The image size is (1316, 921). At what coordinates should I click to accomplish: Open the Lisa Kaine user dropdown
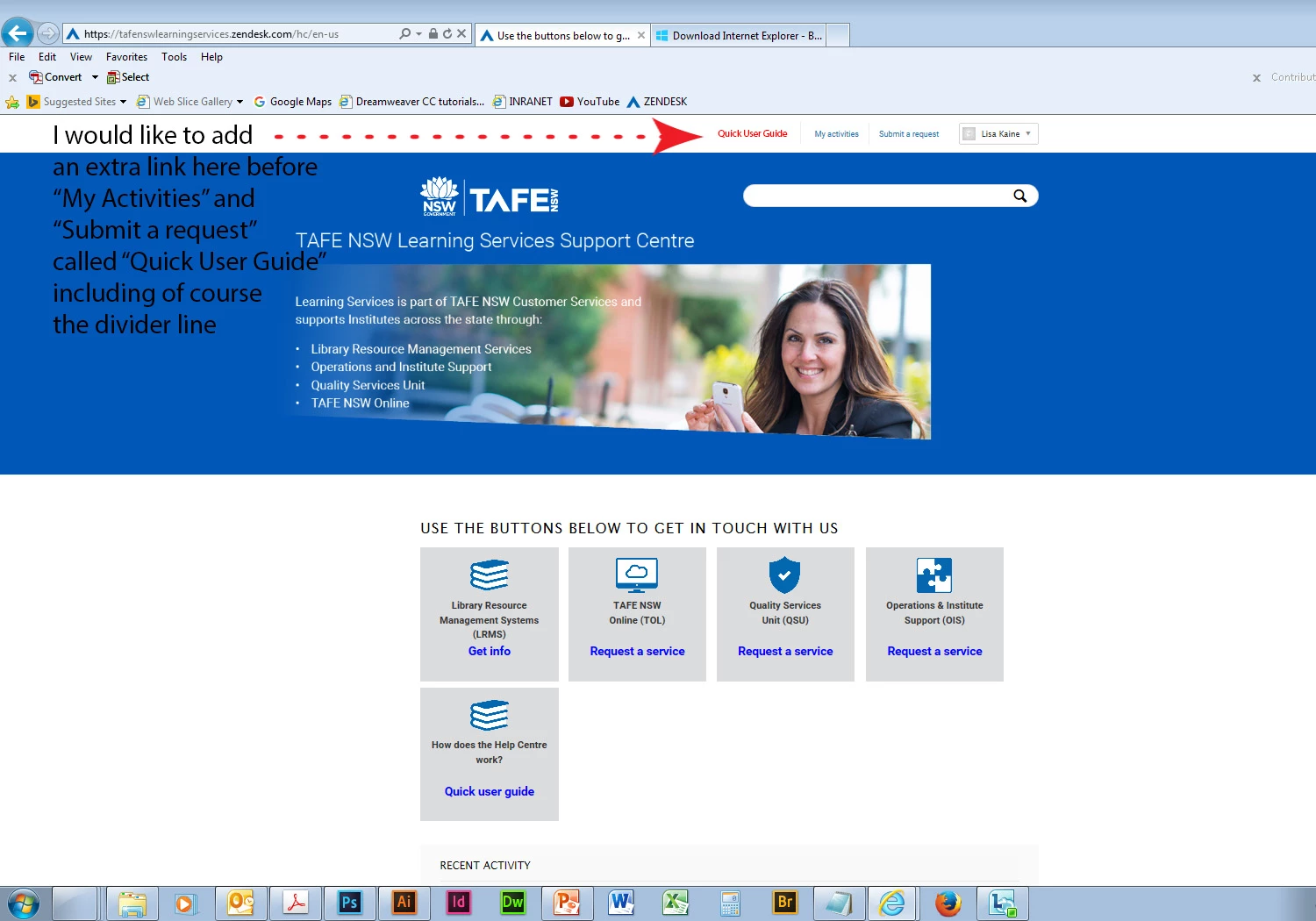coord(998,134)
